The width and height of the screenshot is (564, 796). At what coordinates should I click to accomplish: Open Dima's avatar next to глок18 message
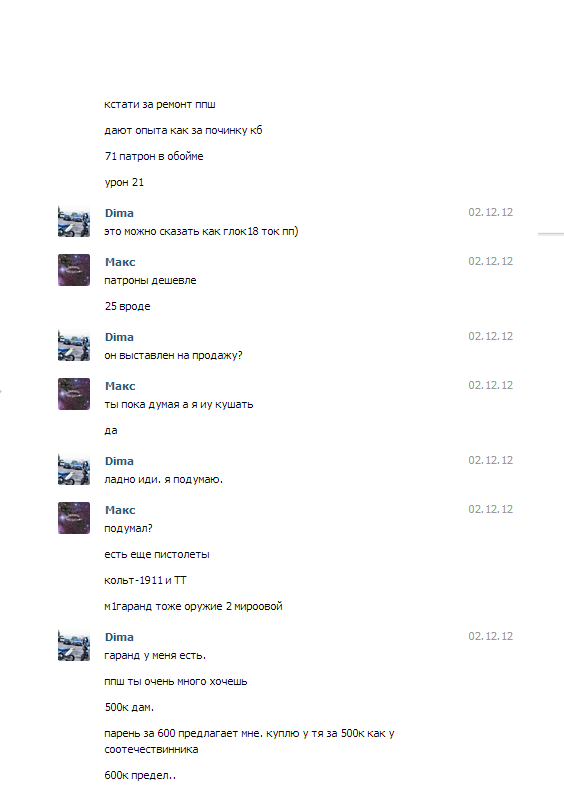pos(74,221)
